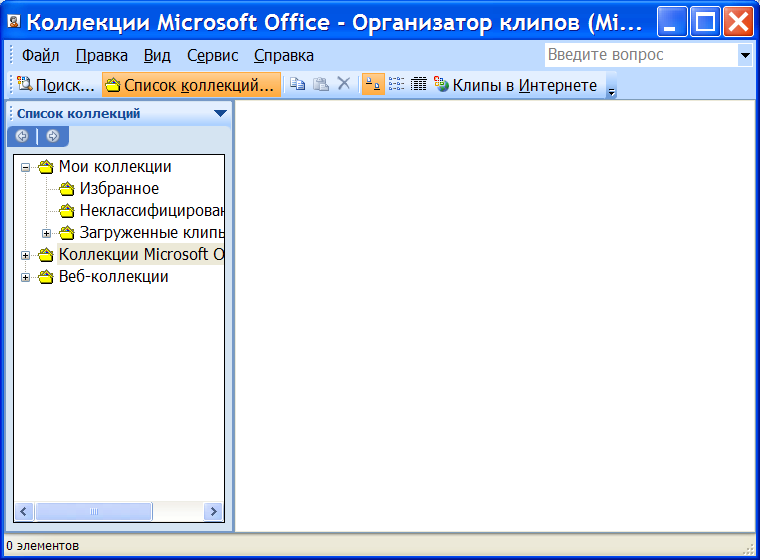Viewport: 760px width, 560px height.
Task: Click the Мои коллекции folder icon
Action: click(x=46, y=167)
